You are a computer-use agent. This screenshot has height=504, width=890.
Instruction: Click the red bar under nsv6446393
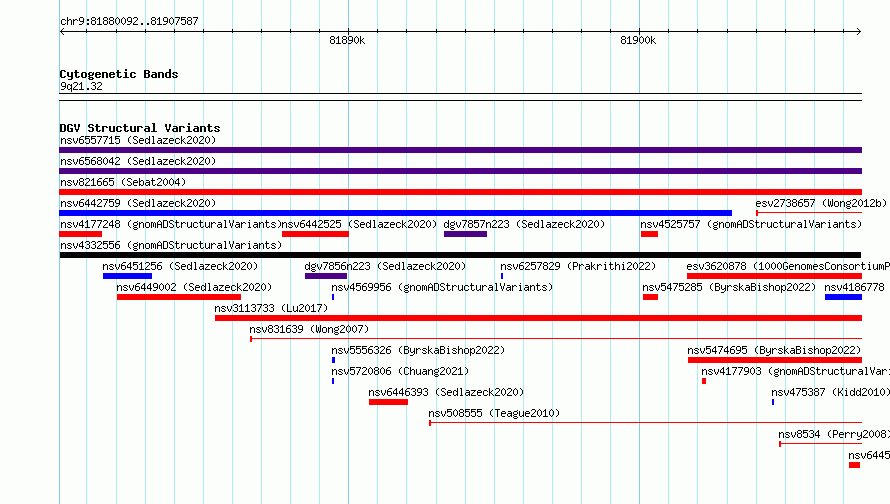click(x=388, y=402)
